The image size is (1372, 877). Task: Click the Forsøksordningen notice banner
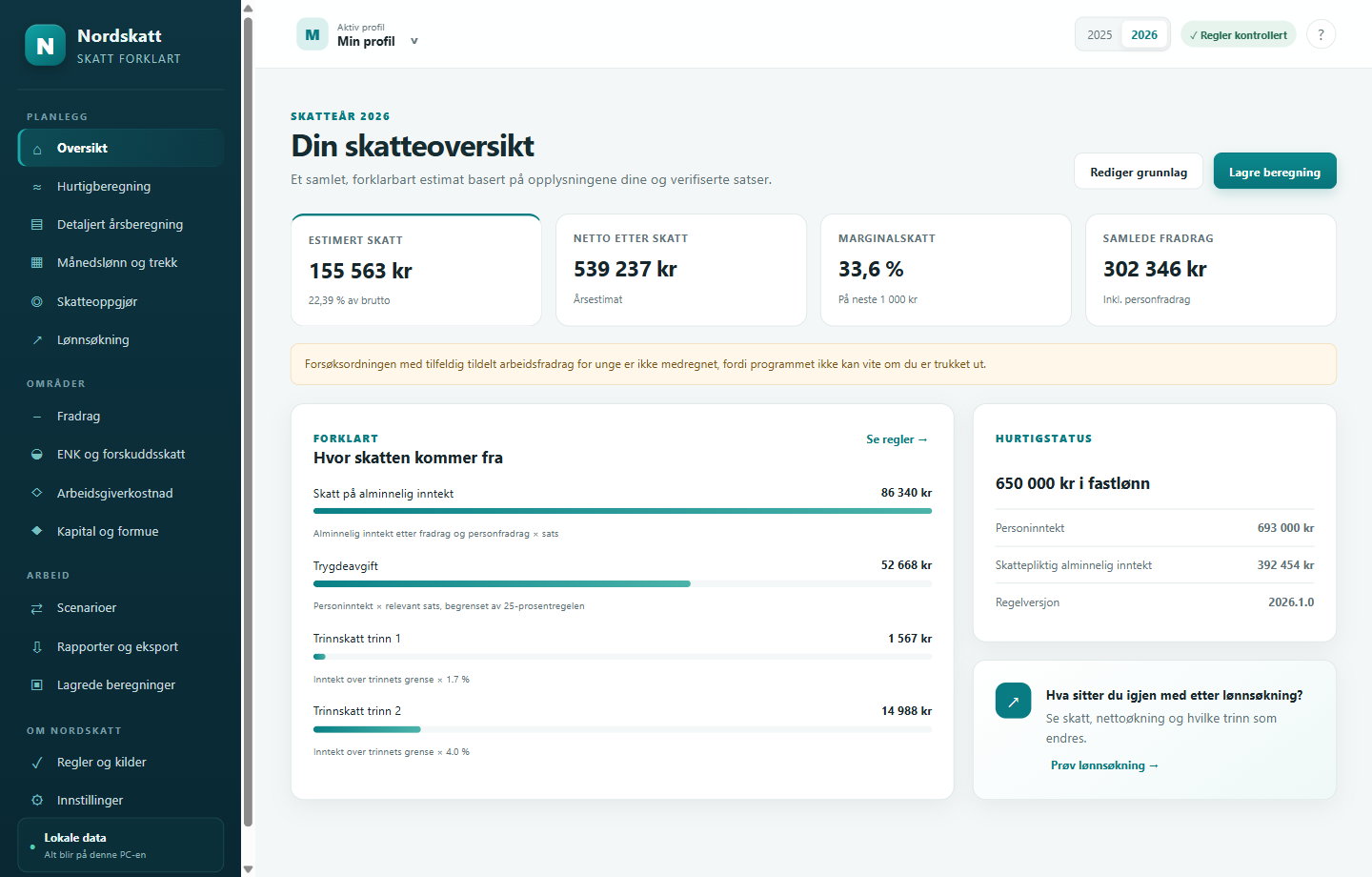point(814,364)
